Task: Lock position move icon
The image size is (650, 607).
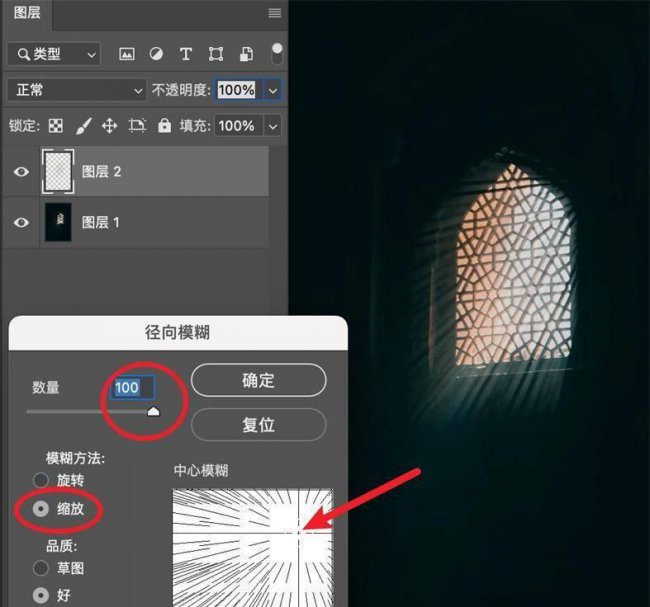Action: 109,126
